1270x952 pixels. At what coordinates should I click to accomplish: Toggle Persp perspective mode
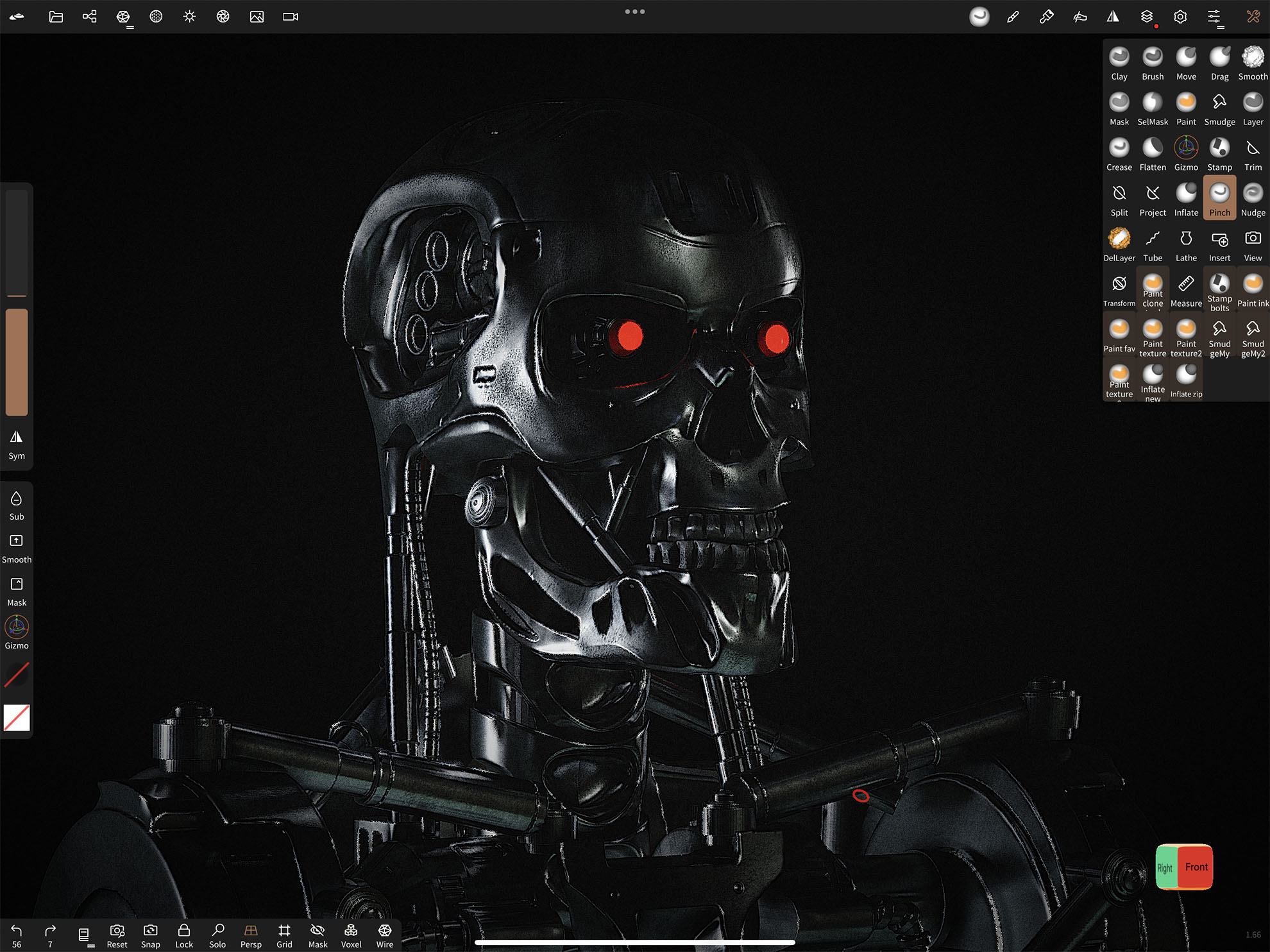[x=251, y=935]
